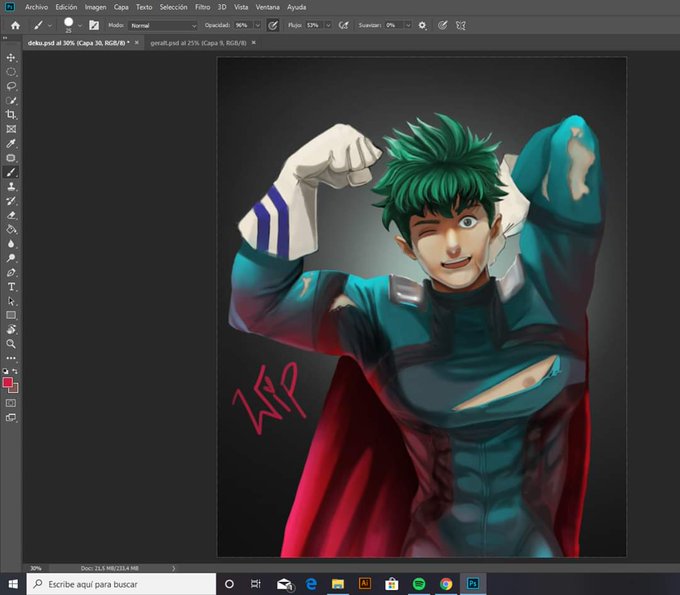
Task: Select the Elliptical Marquee tool
Action: click(x=11, y=72)
